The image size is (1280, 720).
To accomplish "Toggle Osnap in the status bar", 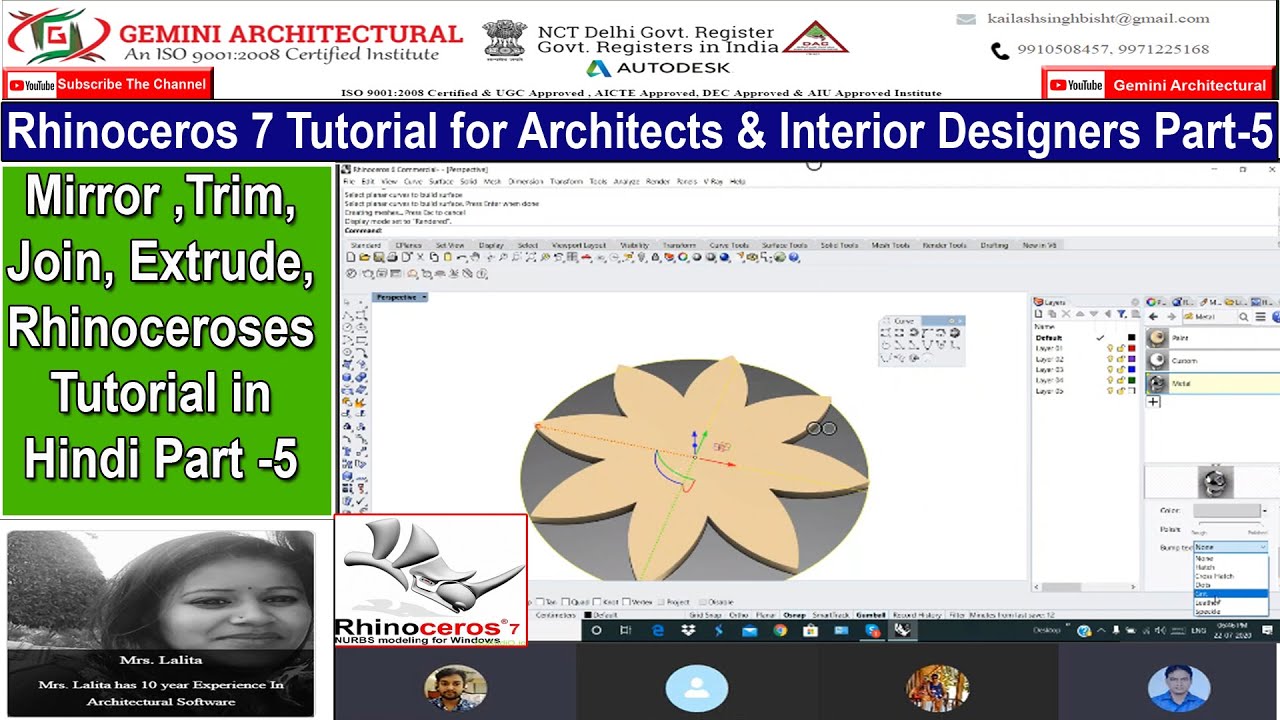I will [x=795, y=615].
